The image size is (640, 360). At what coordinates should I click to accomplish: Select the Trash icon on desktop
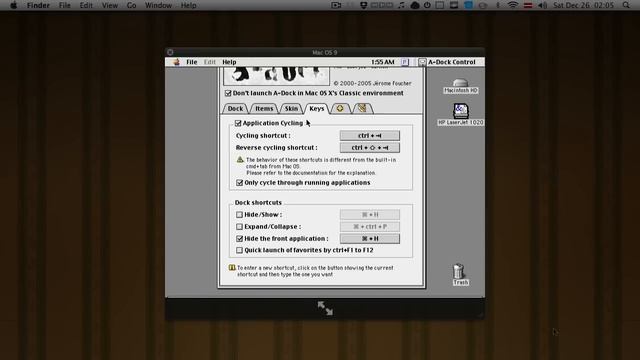point(460,274)
